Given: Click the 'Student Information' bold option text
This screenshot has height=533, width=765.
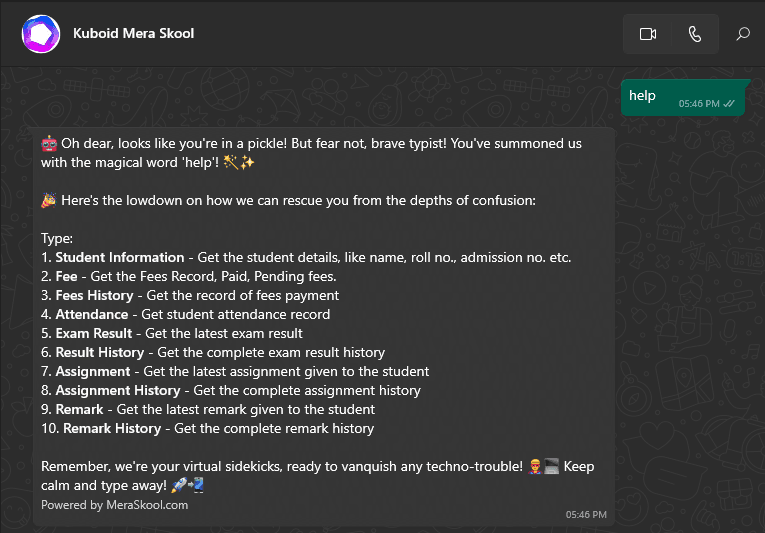Looking at the screenshot, I should pyautogui.click(x=120, y=257).
